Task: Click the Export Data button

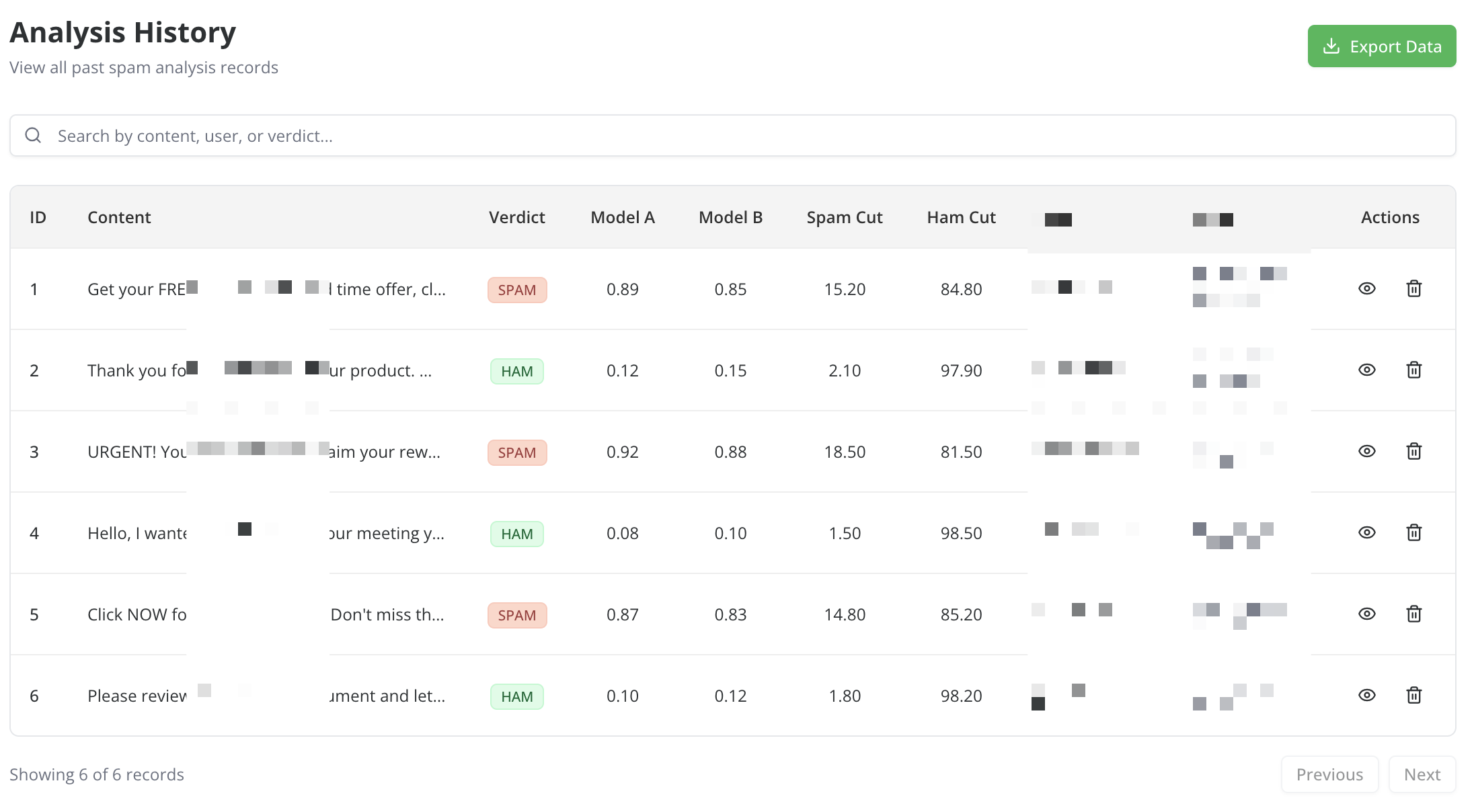Action: [x=1381, y=46]
